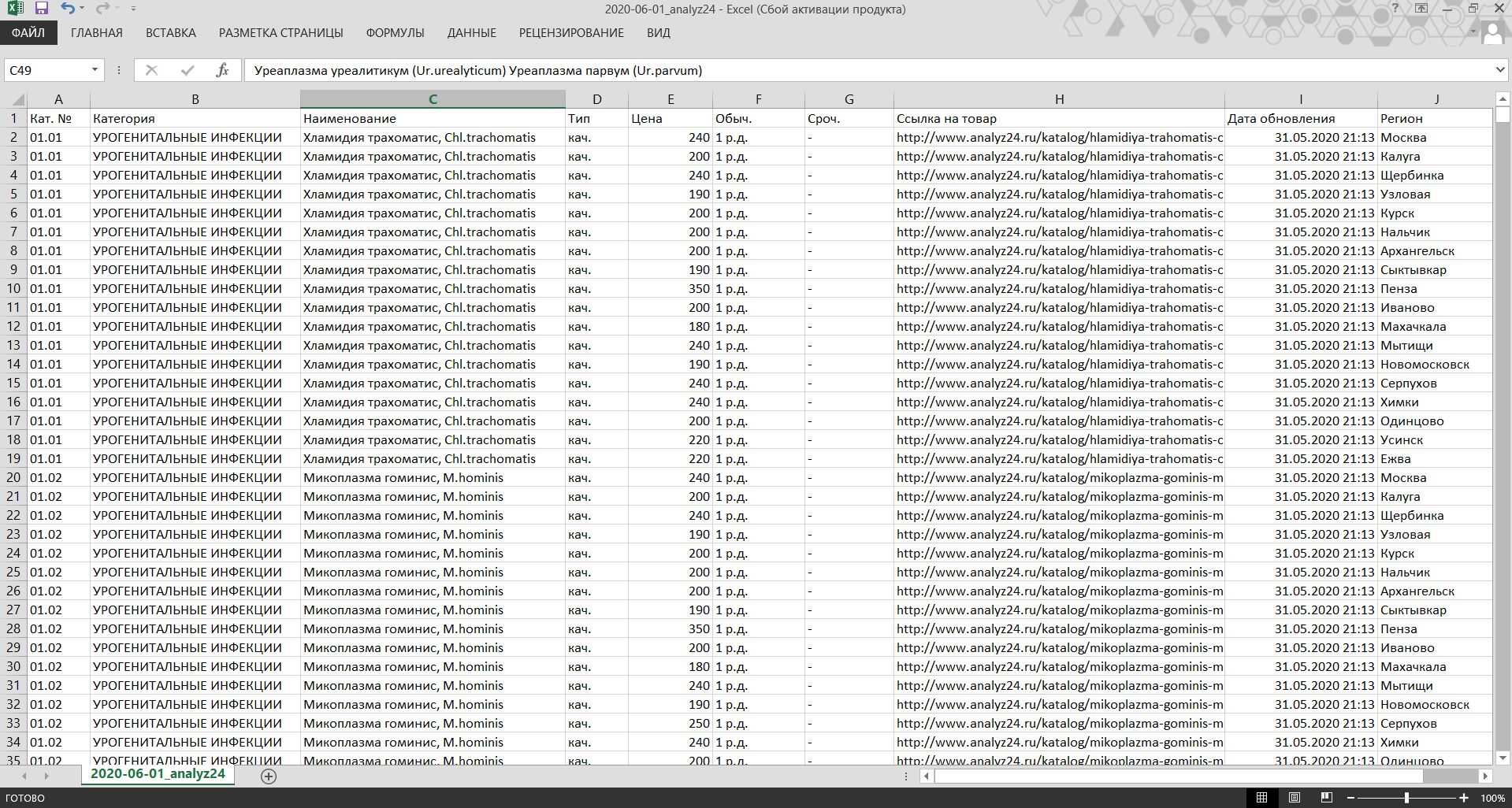Go to the previous sheet with the left arrow
Image resolution: width=1512 pixels, height=808 pixels.
click(24, 776)
